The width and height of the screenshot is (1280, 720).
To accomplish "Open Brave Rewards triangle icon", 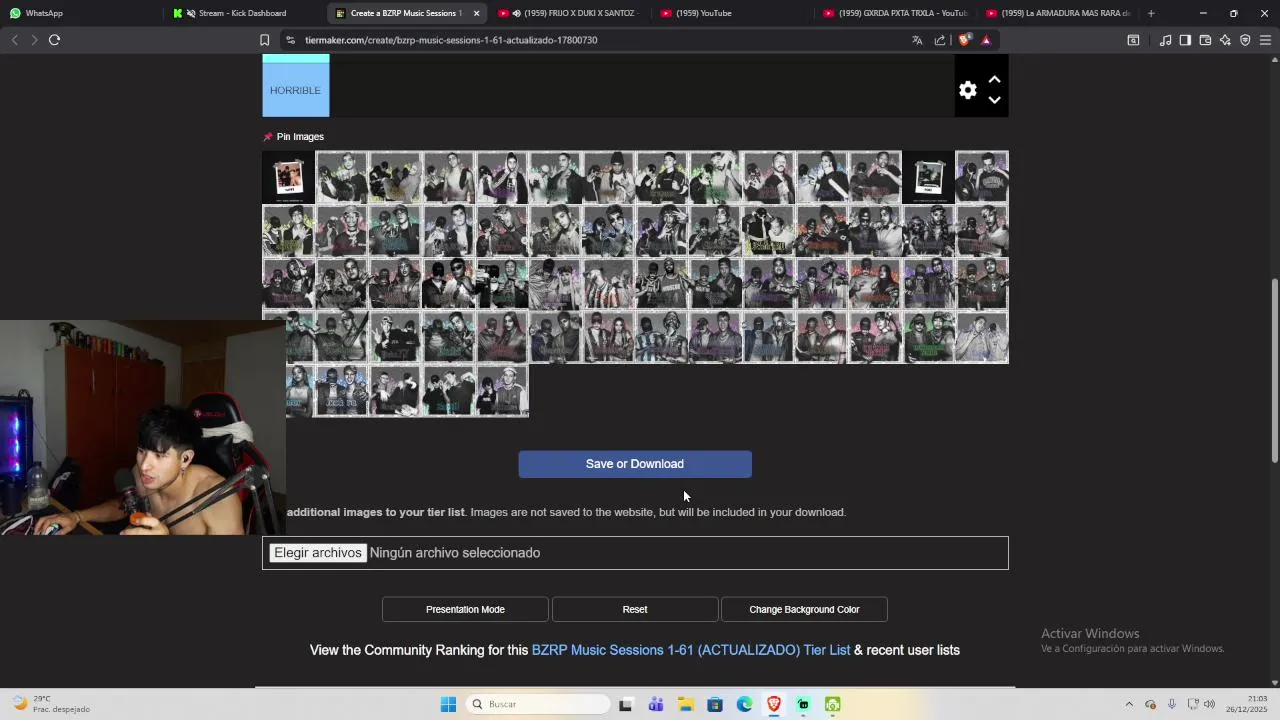I will [x=986, y=40].
